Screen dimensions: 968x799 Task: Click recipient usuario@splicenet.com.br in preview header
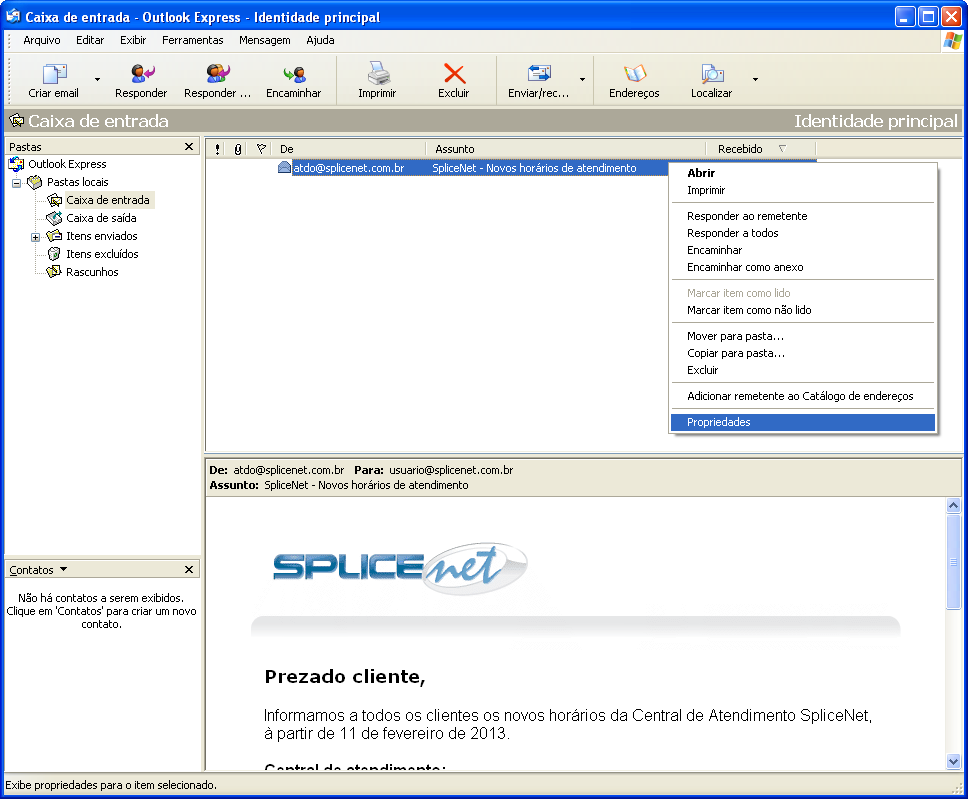point(451,470)
